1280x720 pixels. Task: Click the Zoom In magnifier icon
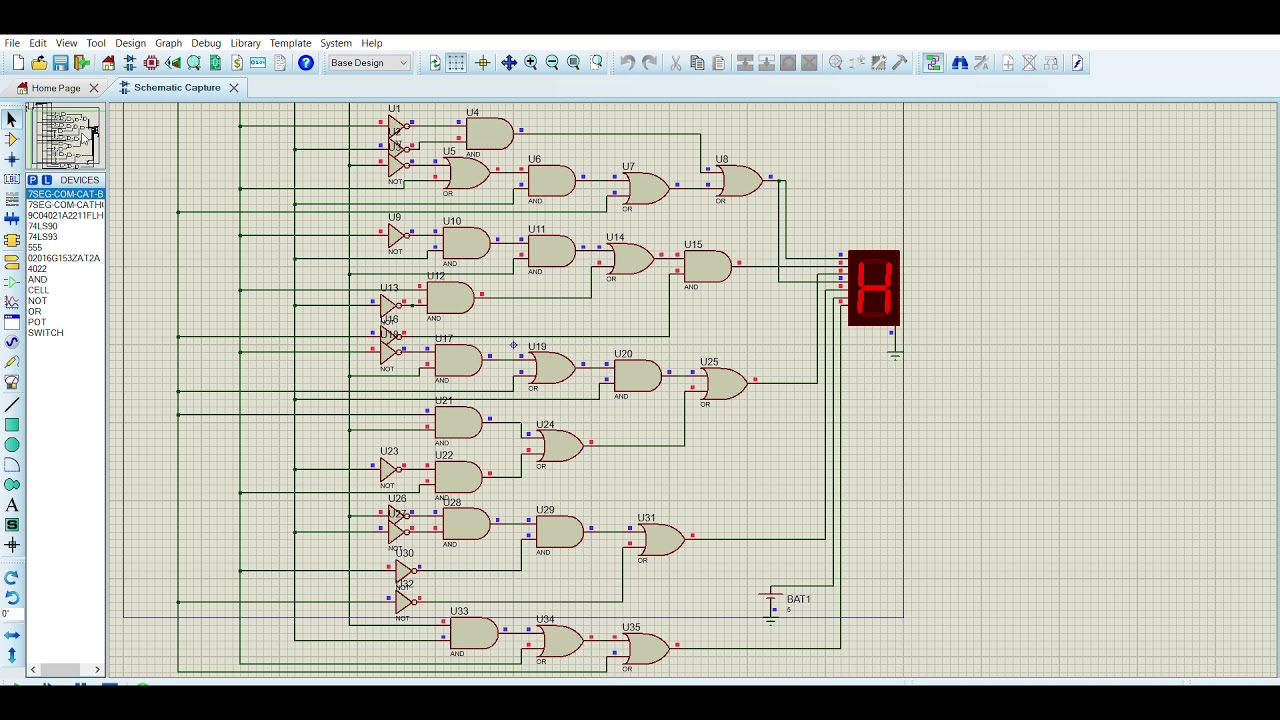(531, 63)
